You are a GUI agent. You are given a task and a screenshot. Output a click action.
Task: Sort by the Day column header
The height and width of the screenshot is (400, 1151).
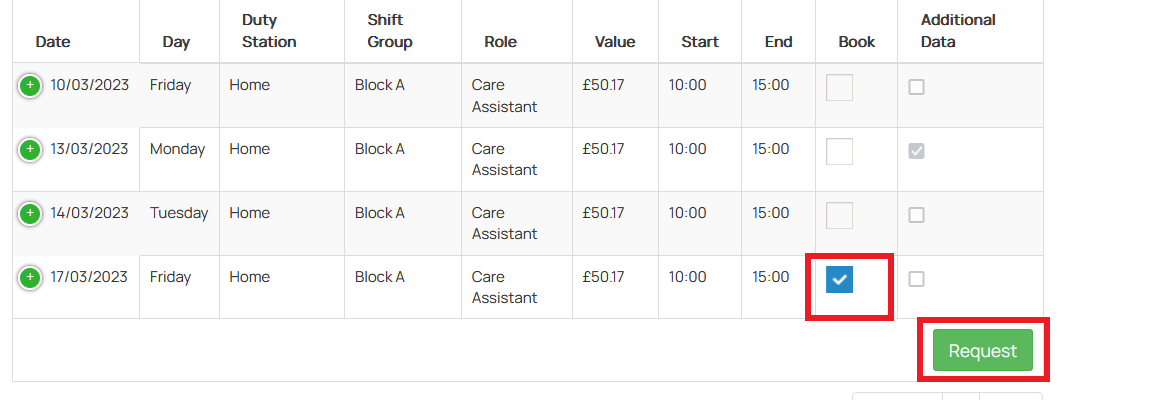tap(176, 42)
